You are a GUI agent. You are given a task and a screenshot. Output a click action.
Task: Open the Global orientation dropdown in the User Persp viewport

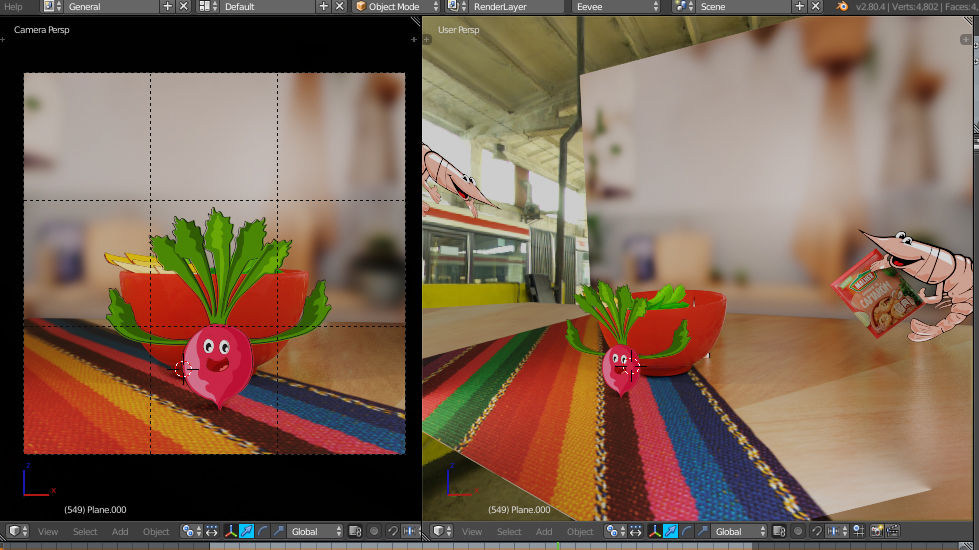coord(740,531)
